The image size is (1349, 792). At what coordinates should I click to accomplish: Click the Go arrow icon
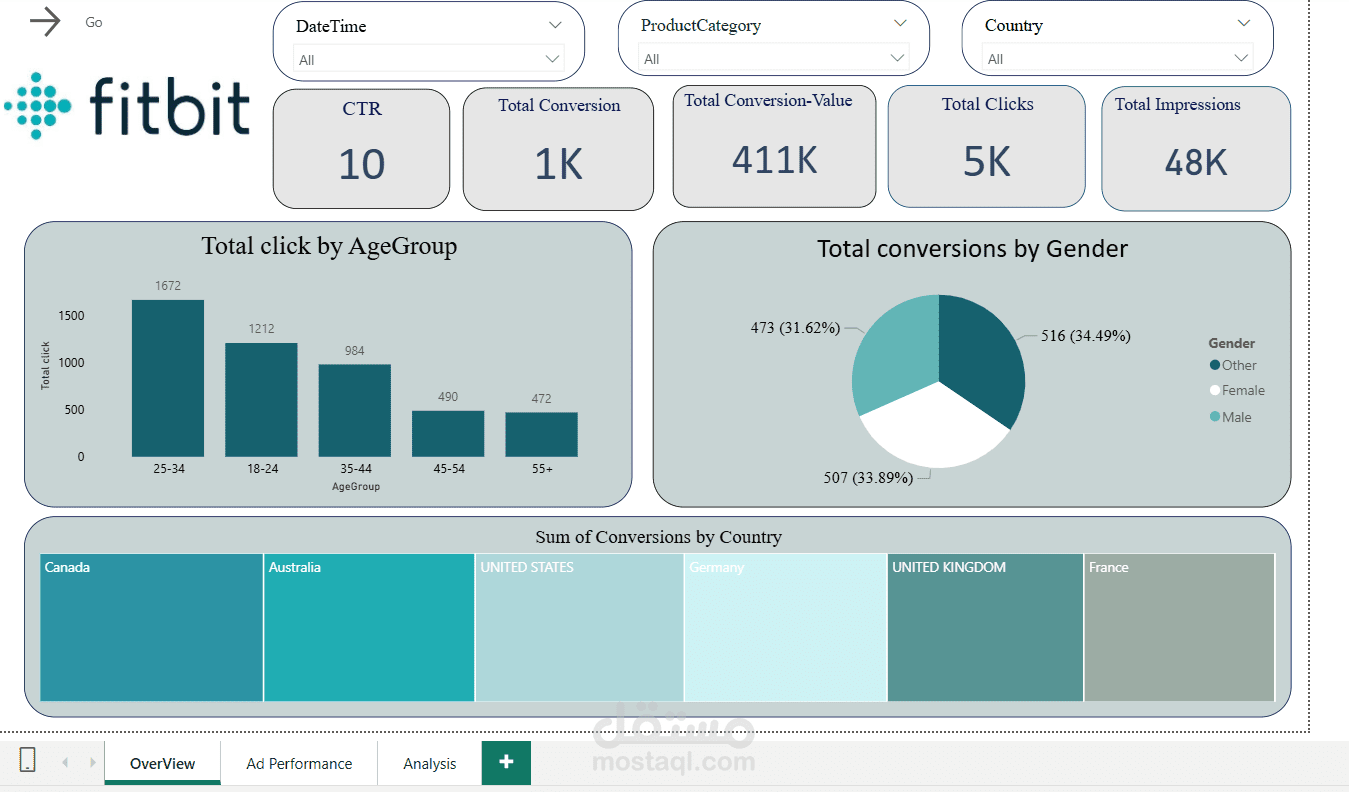pos(46,22)
